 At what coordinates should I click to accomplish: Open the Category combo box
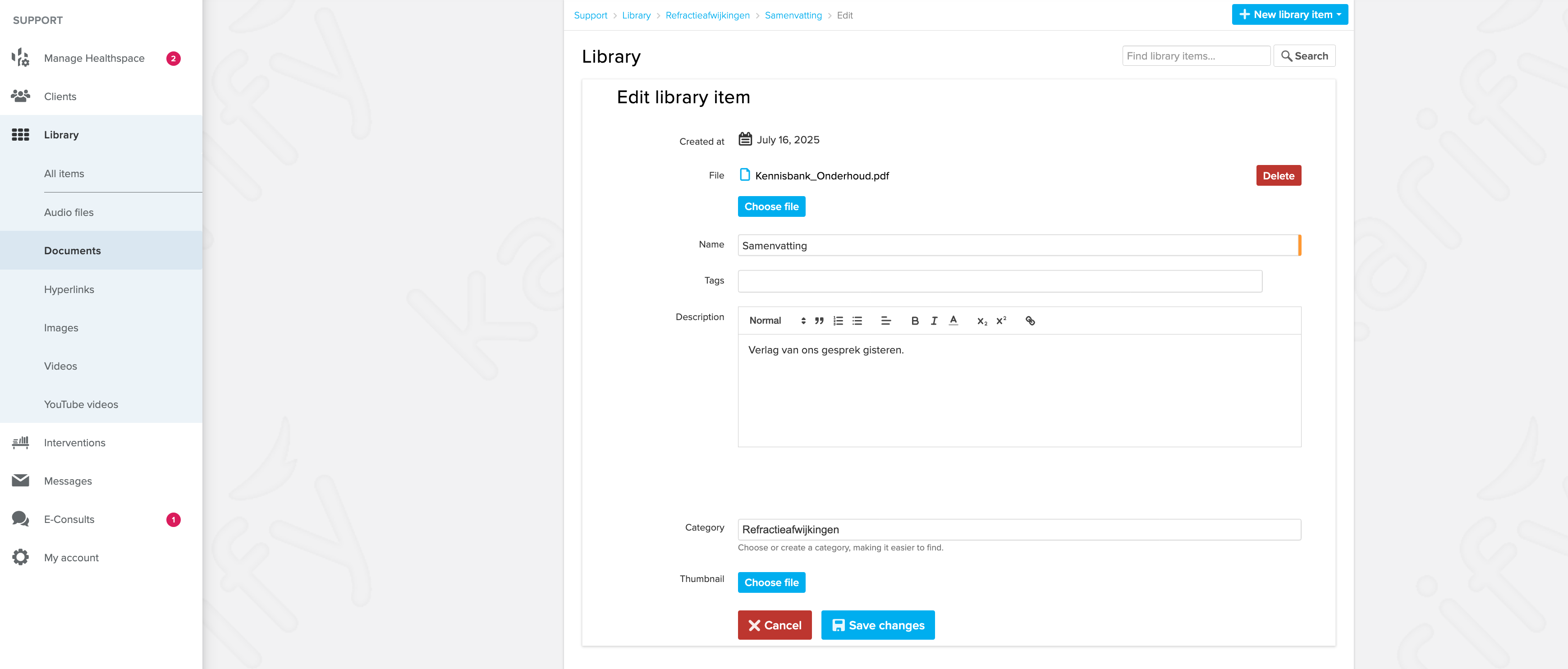click(1019, 530)
